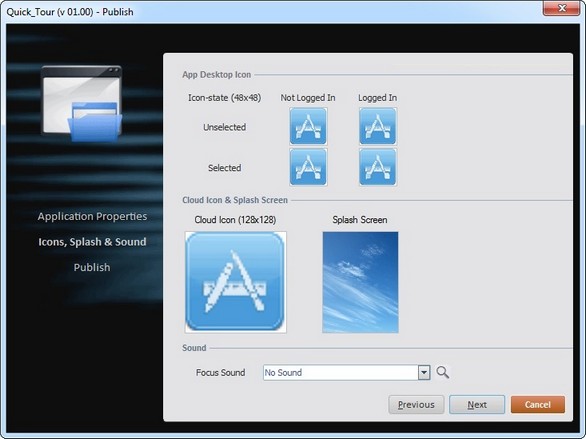The height and width of the screenshot is (439, 586).
Task: Click the Unselected Not Logged In icon
Action: [308, 126]
